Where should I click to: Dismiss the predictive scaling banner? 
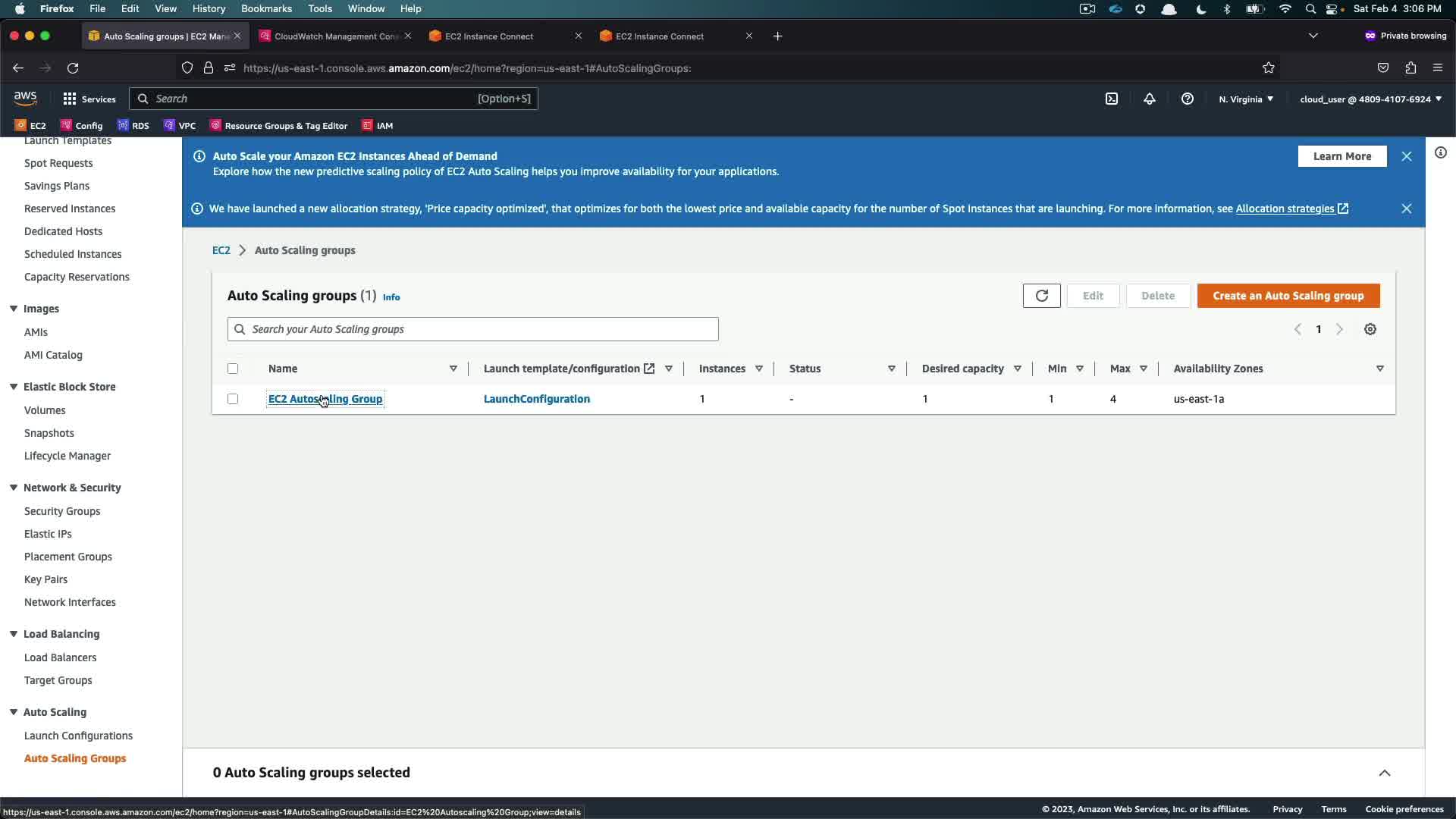(x=1407, y=156)
